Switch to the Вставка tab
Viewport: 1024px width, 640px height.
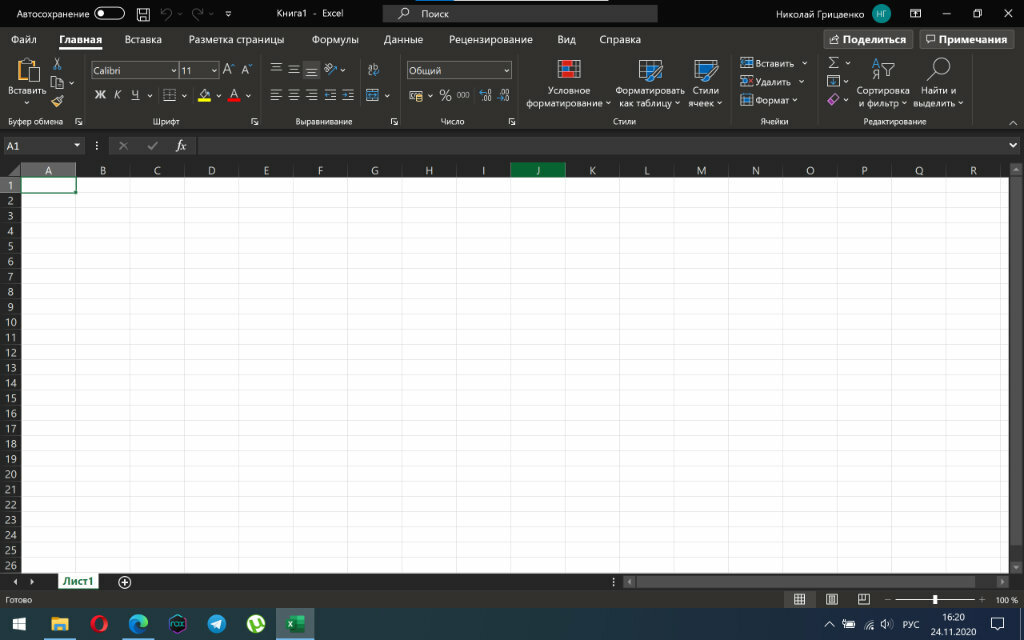click(x=143, y=39)
